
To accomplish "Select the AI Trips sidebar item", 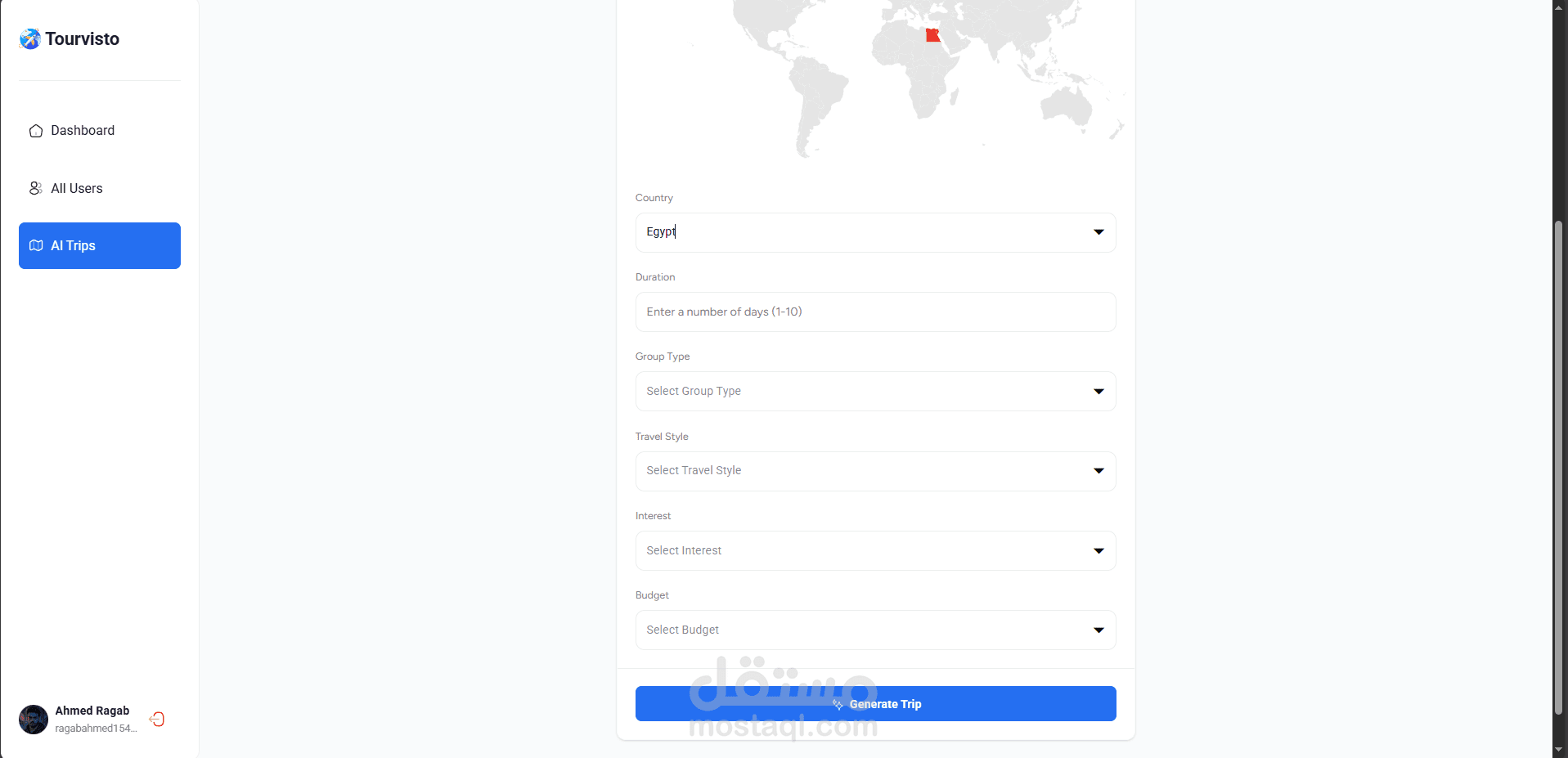I will [x=100, y=245].
